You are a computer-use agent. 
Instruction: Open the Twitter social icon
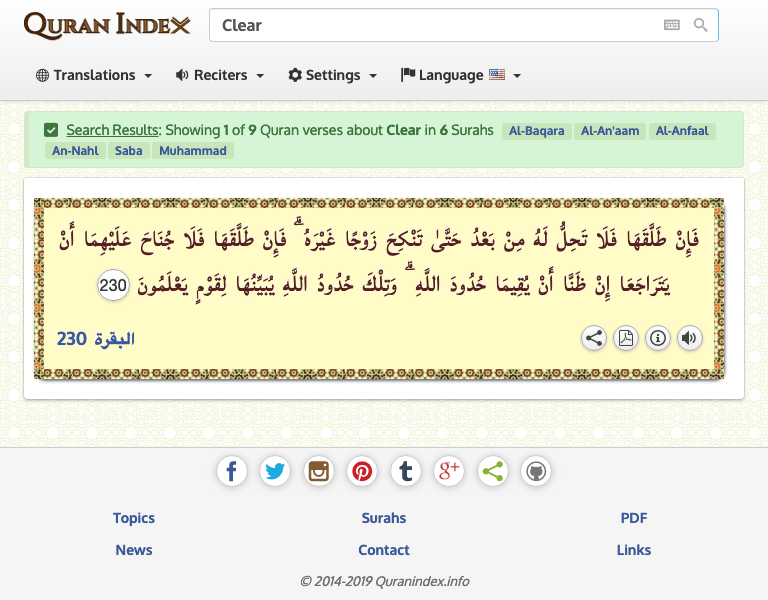[275, 471]
